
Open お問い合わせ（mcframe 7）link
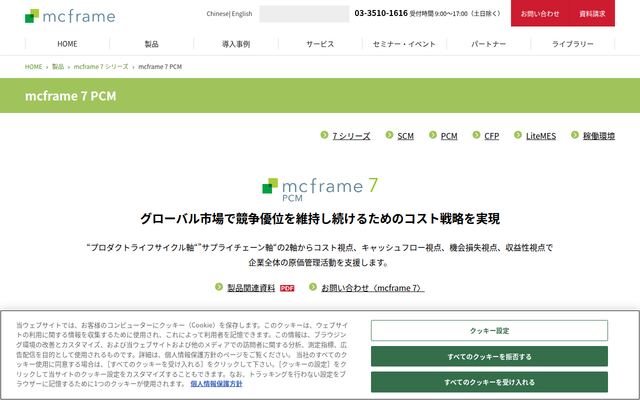point(373,288)
